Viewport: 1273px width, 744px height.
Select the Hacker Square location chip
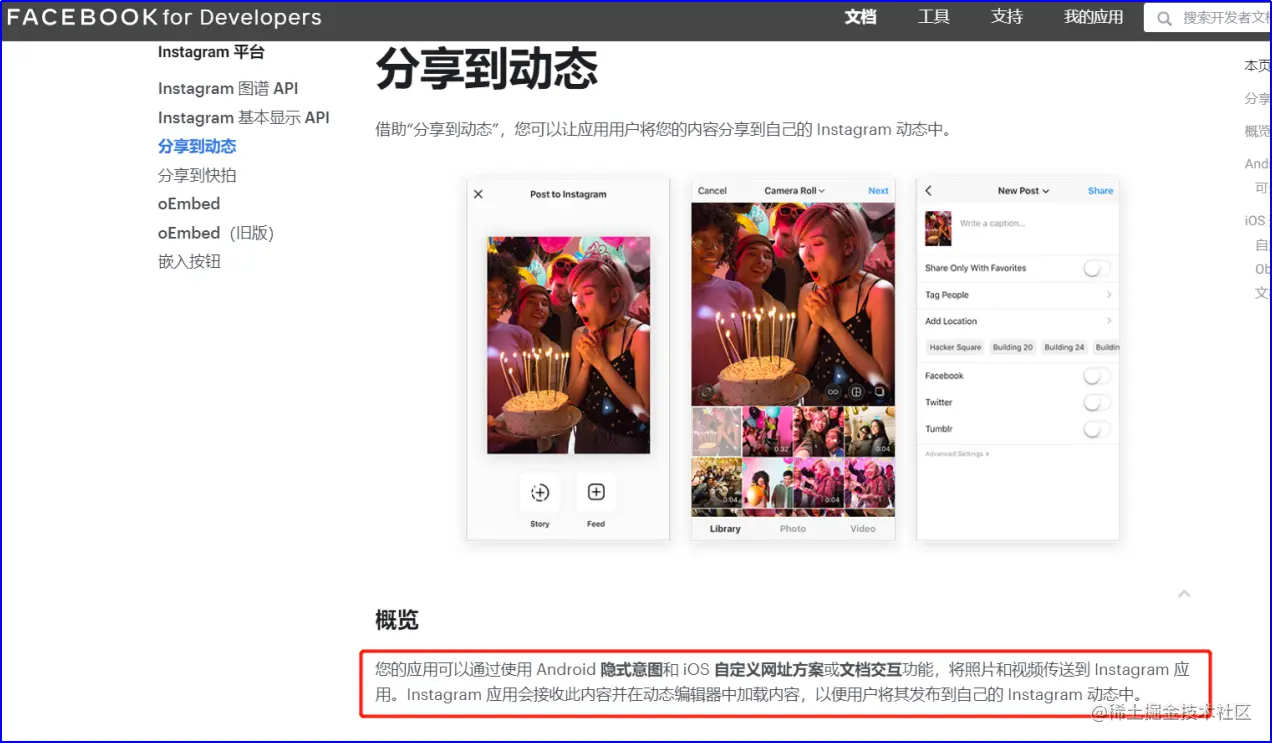(955, 347)
